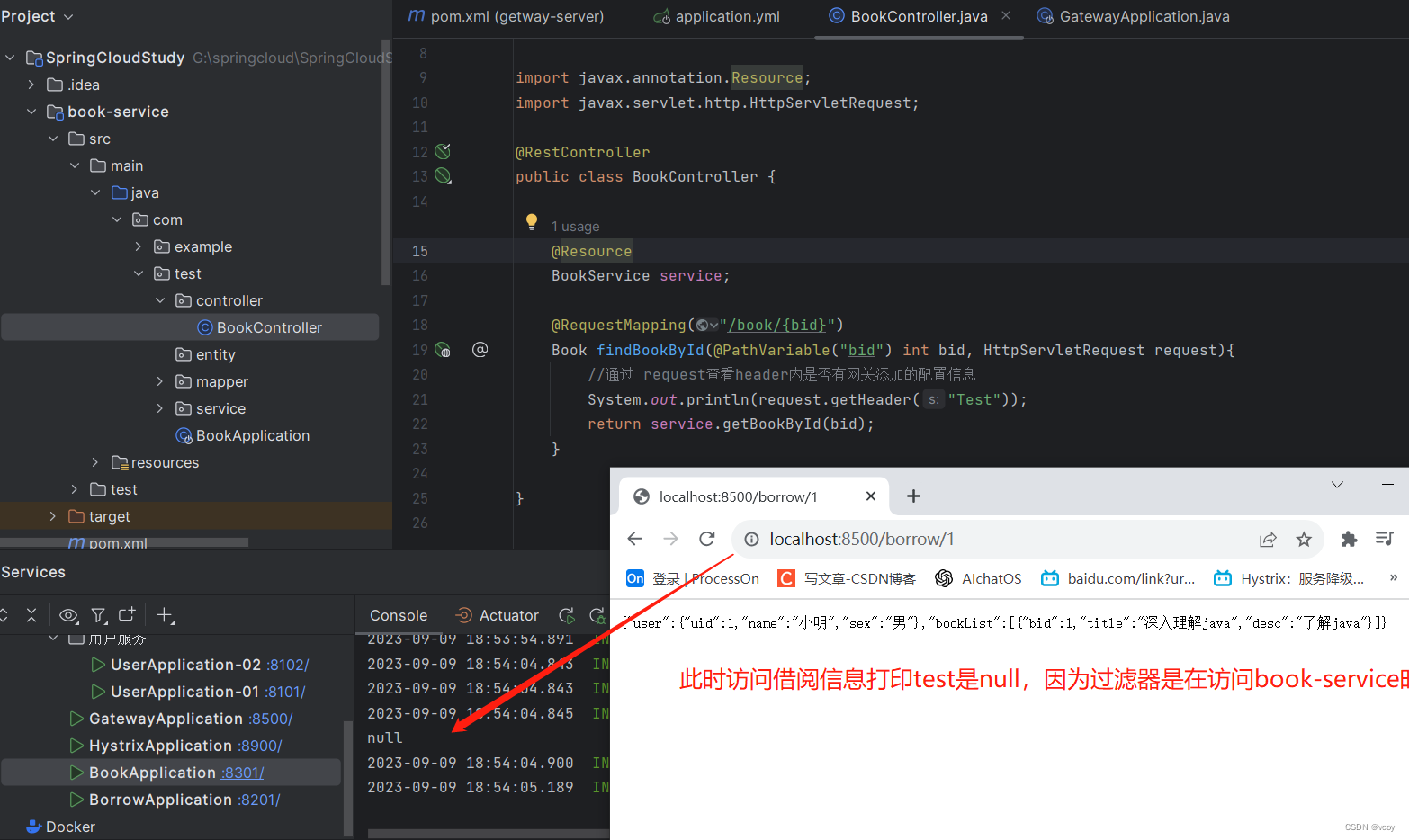
Task: Expand the example package
Action: 139,246
